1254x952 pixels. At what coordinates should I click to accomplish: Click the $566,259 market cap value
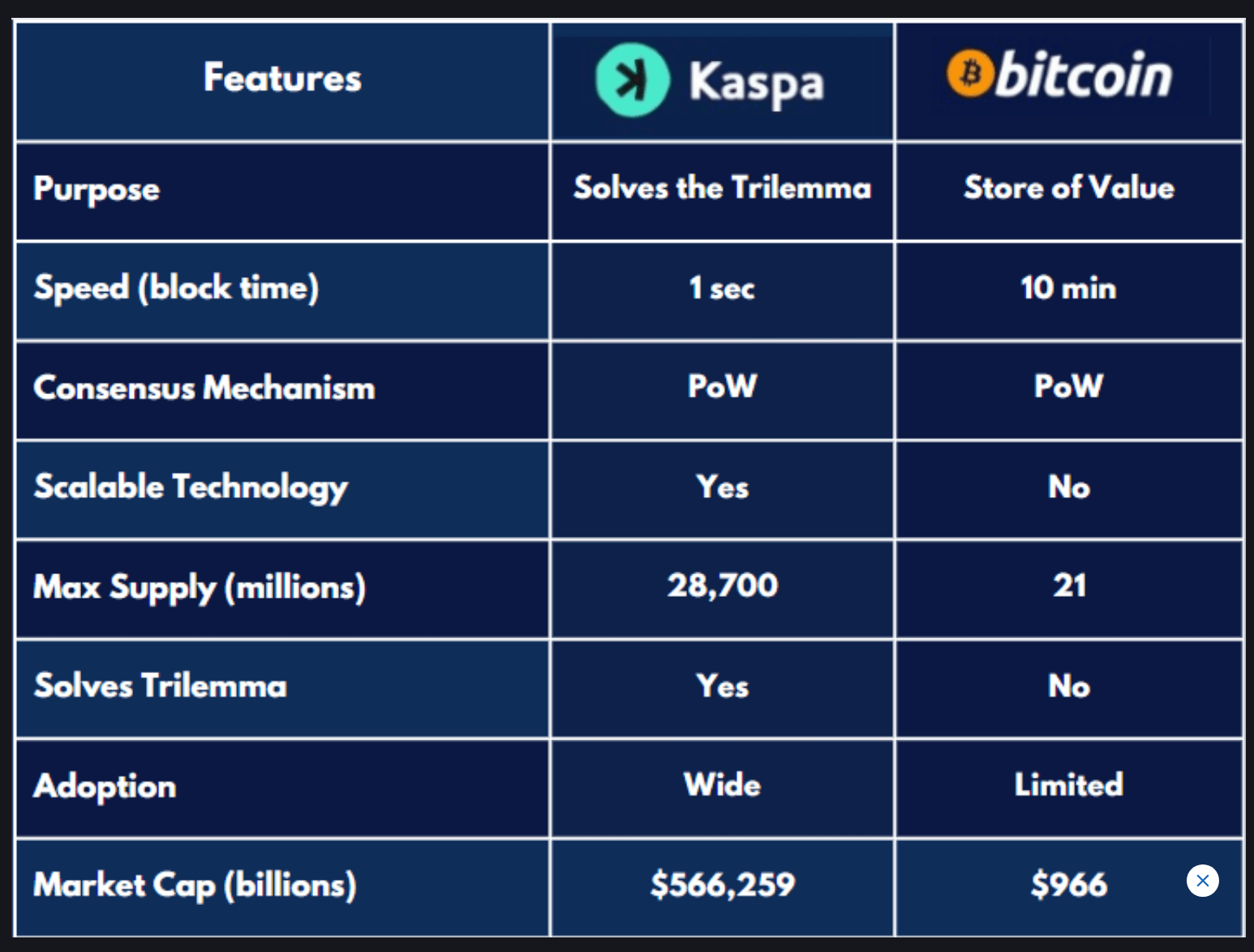pyautogui.click(x=722, y=884)
